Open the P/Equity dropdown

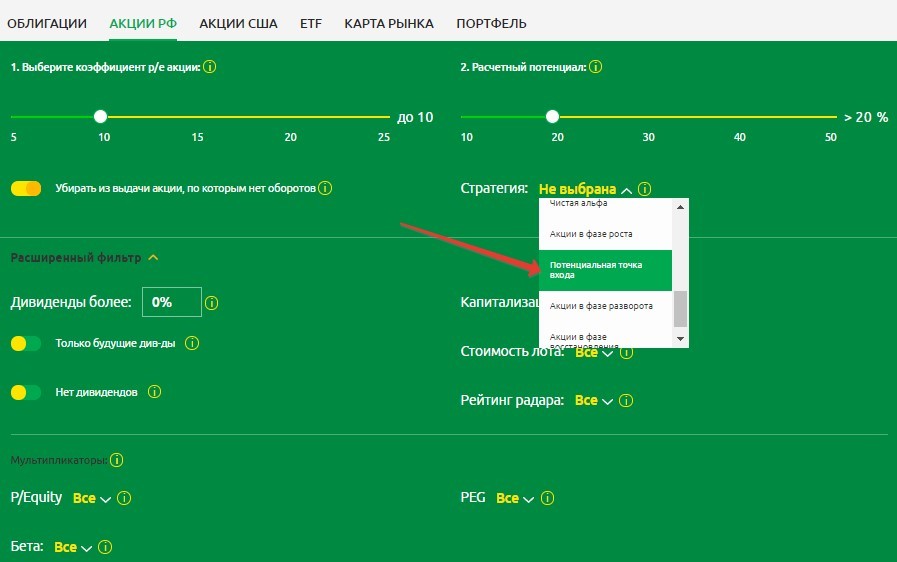click(x=91, y=498)
